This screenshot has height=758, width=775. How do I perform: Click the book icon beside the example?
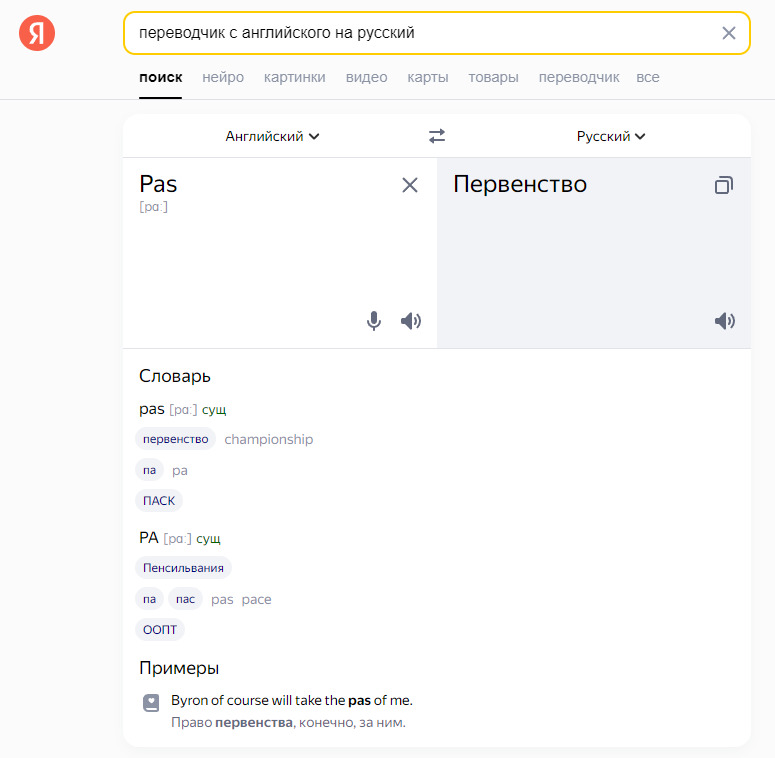[x=151, y=703]
